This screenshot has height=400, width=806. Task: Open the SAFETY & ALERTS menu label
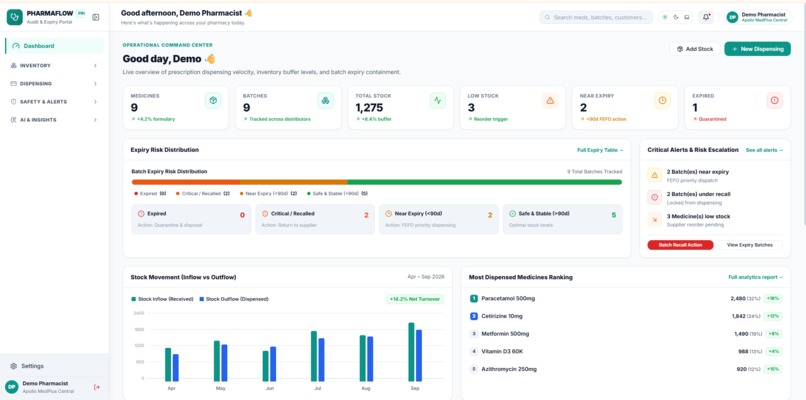coord(43,102)
